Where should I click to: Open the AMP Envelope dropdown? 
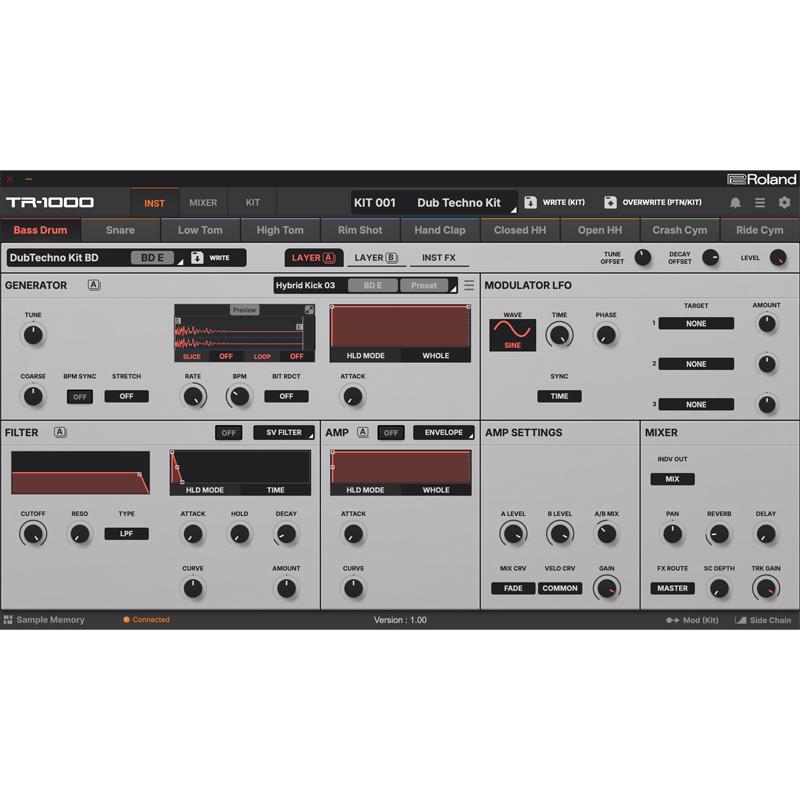[x=443, y=433]
